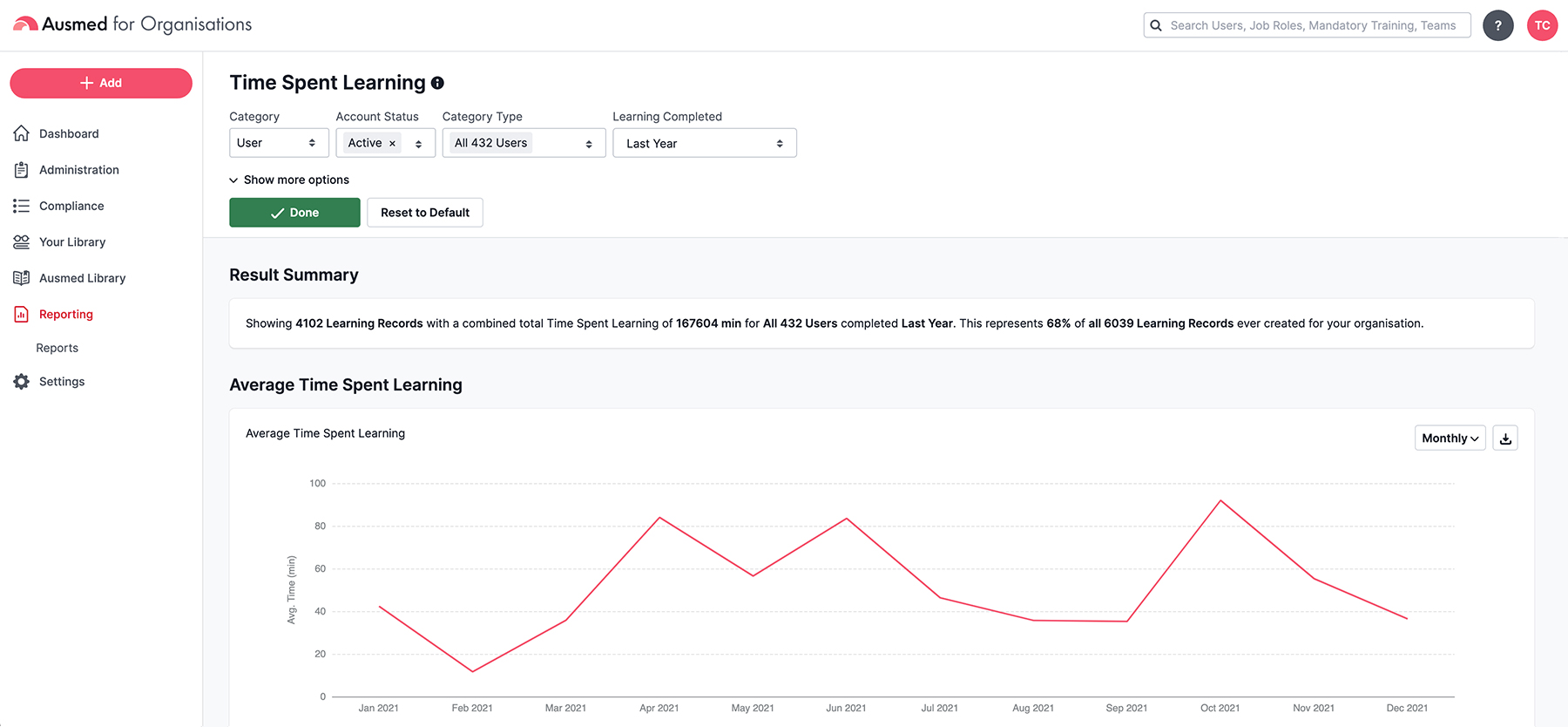This screenshot has height=727, width=1568.
Task: Open the Category User dropdown
Action: pos(279,143)
